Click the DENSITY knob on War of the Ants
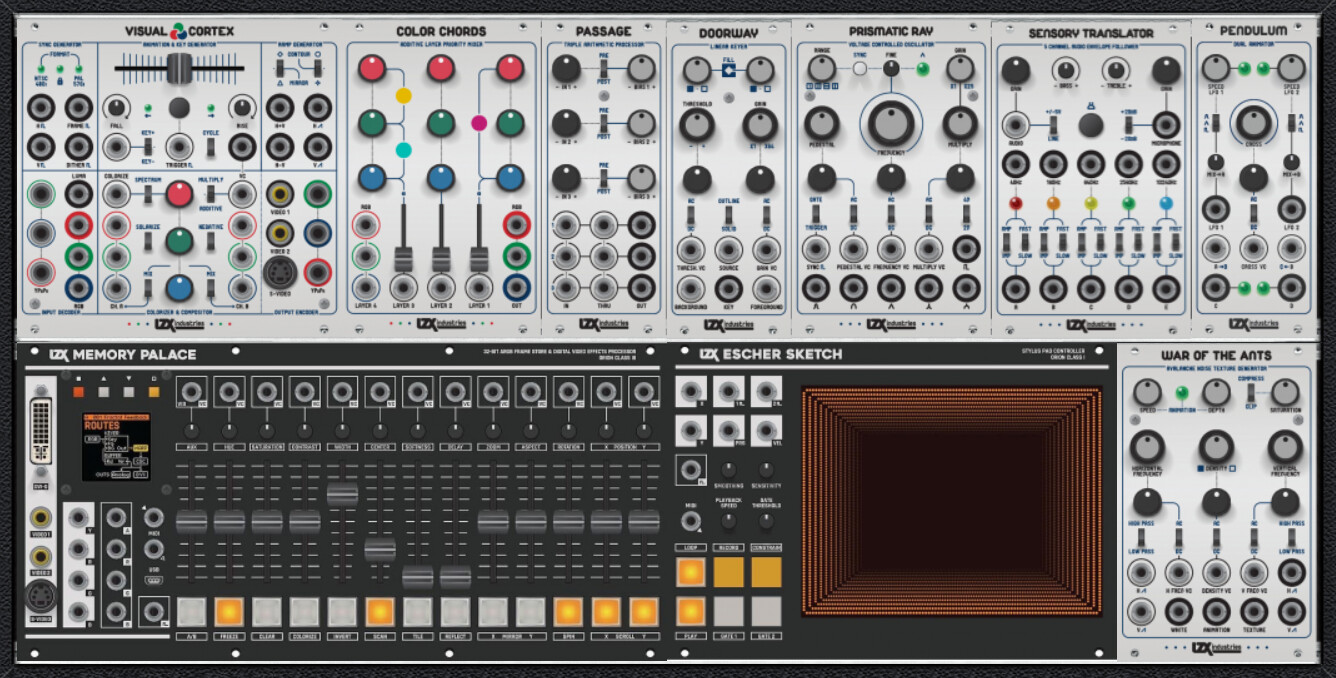Screen dimensions: 1336x678 (1216, 446)
